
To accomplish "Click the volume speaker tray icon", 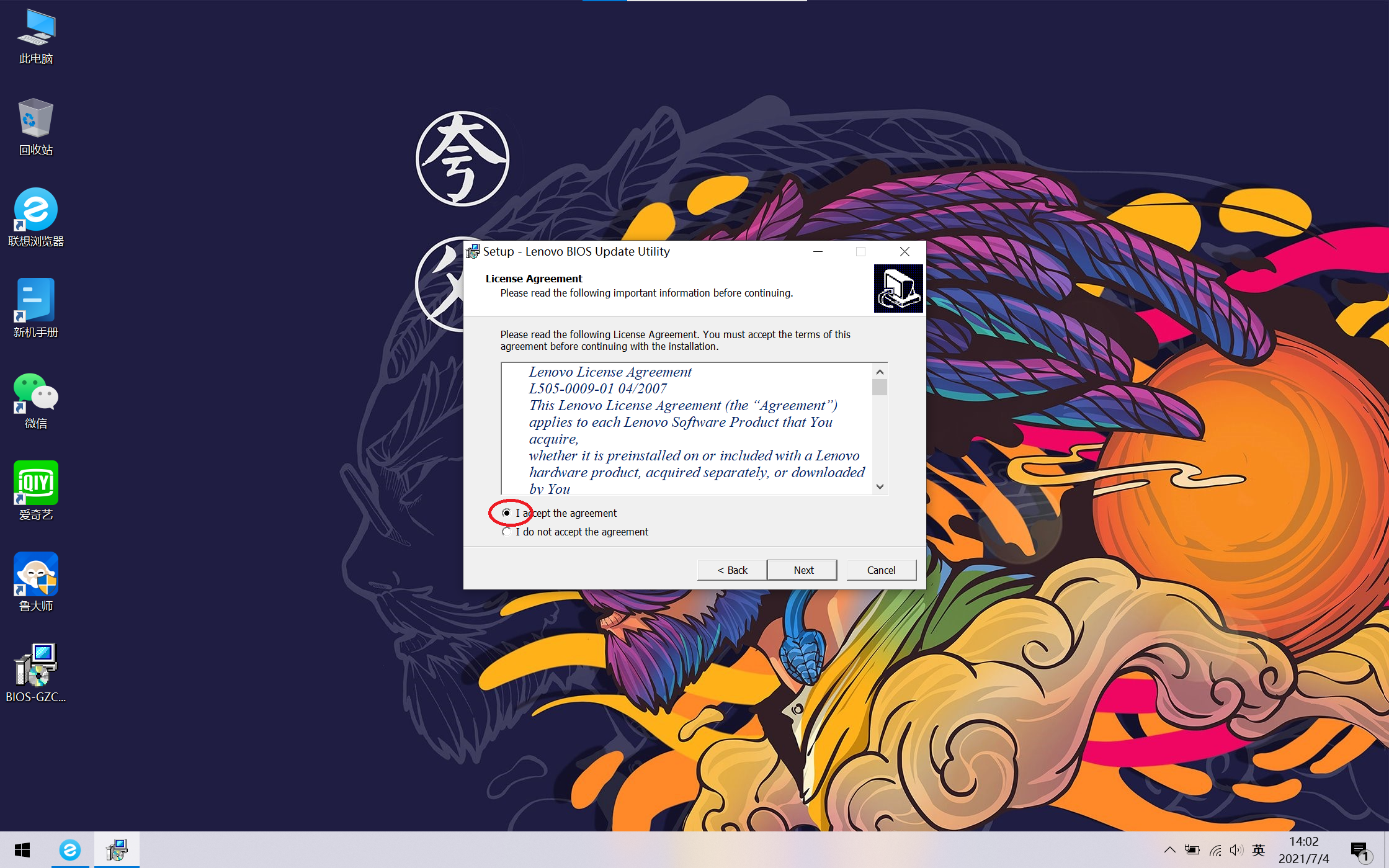I will [1236, 850].
